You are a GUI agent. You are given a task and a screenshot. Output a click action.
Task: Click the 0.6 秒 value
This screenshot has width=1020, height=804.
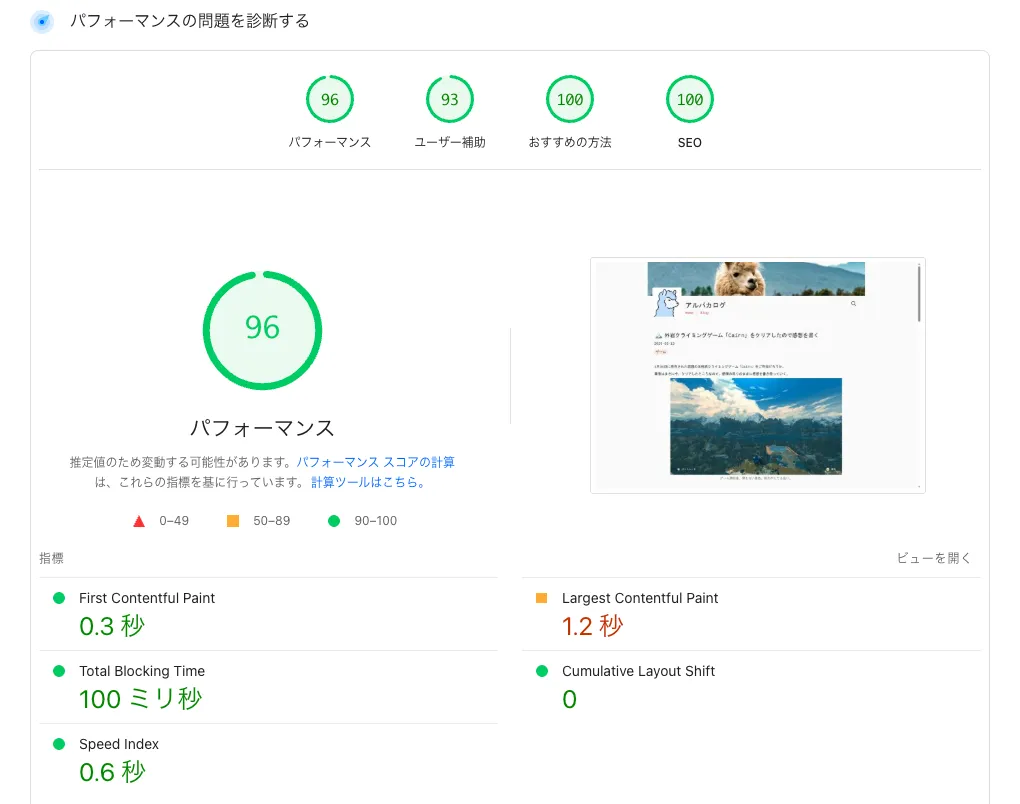pos(112,771)
